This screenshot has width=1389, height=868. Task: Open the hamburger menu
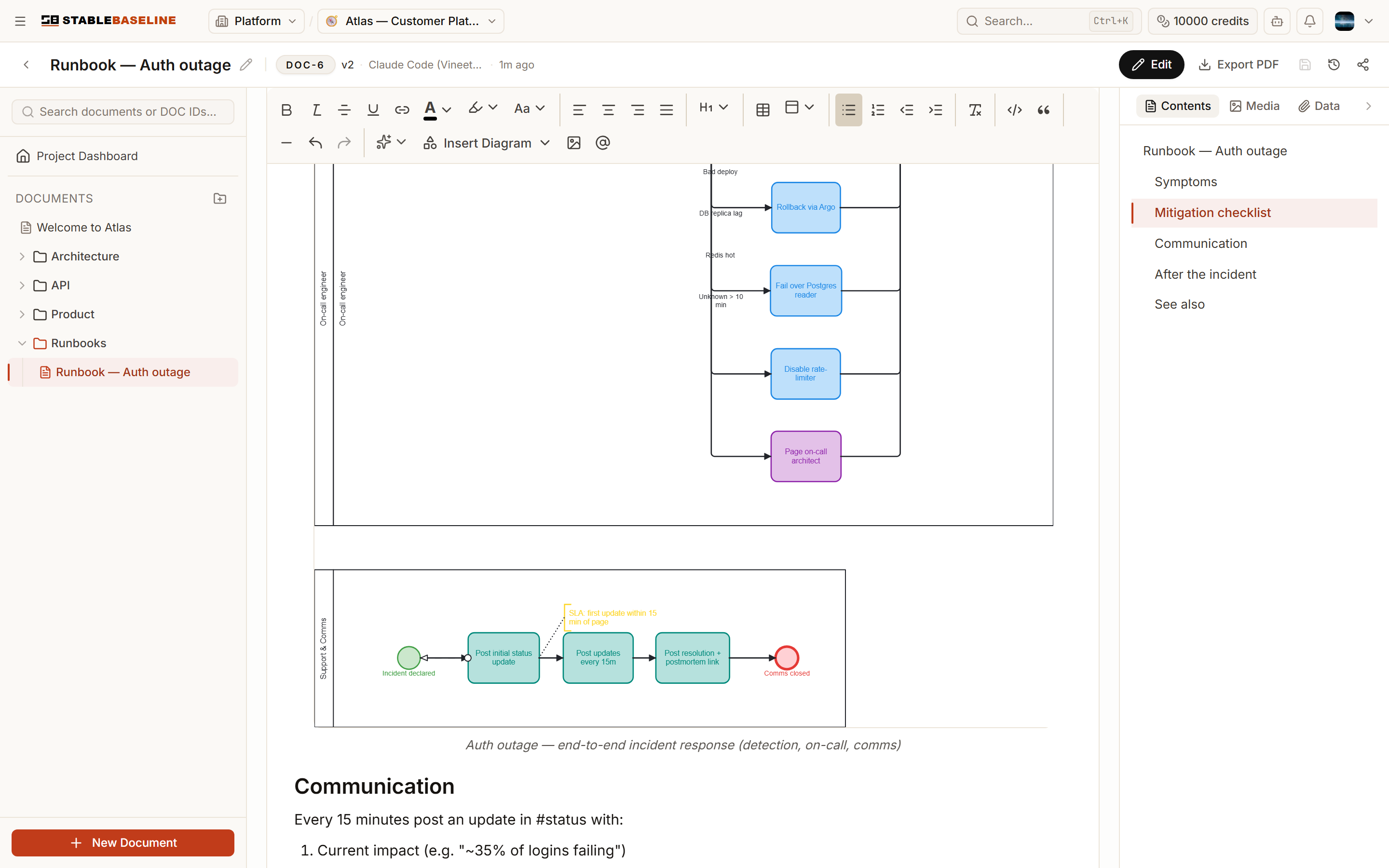20,21
